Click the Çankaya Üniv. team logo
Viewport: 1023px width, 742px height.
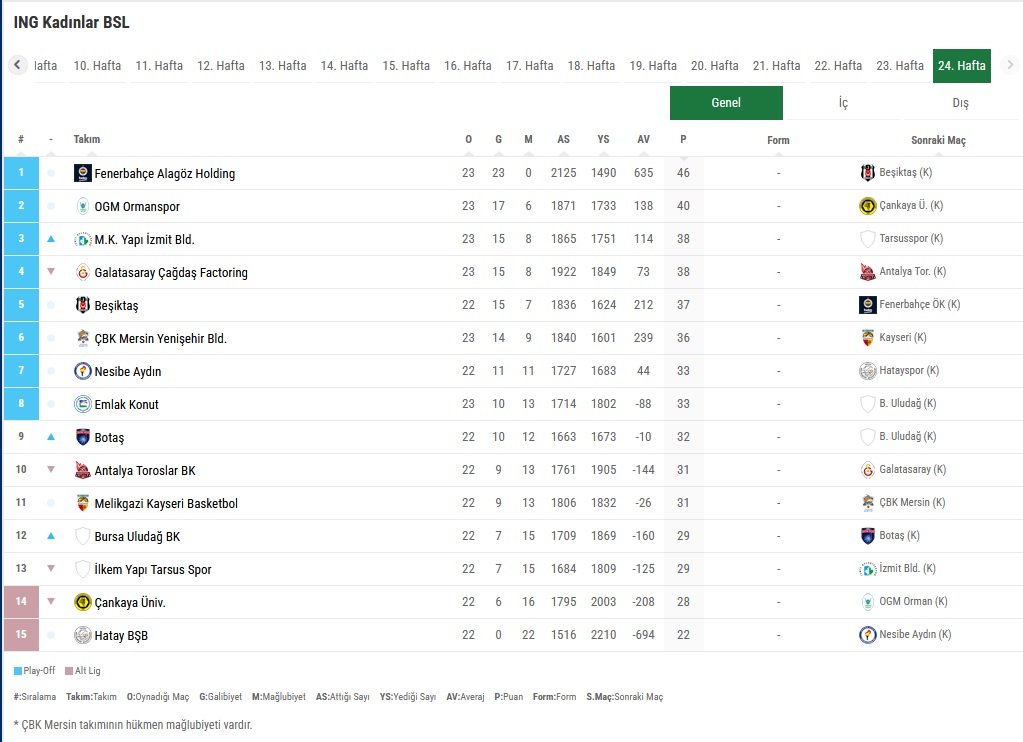(82, 602)
